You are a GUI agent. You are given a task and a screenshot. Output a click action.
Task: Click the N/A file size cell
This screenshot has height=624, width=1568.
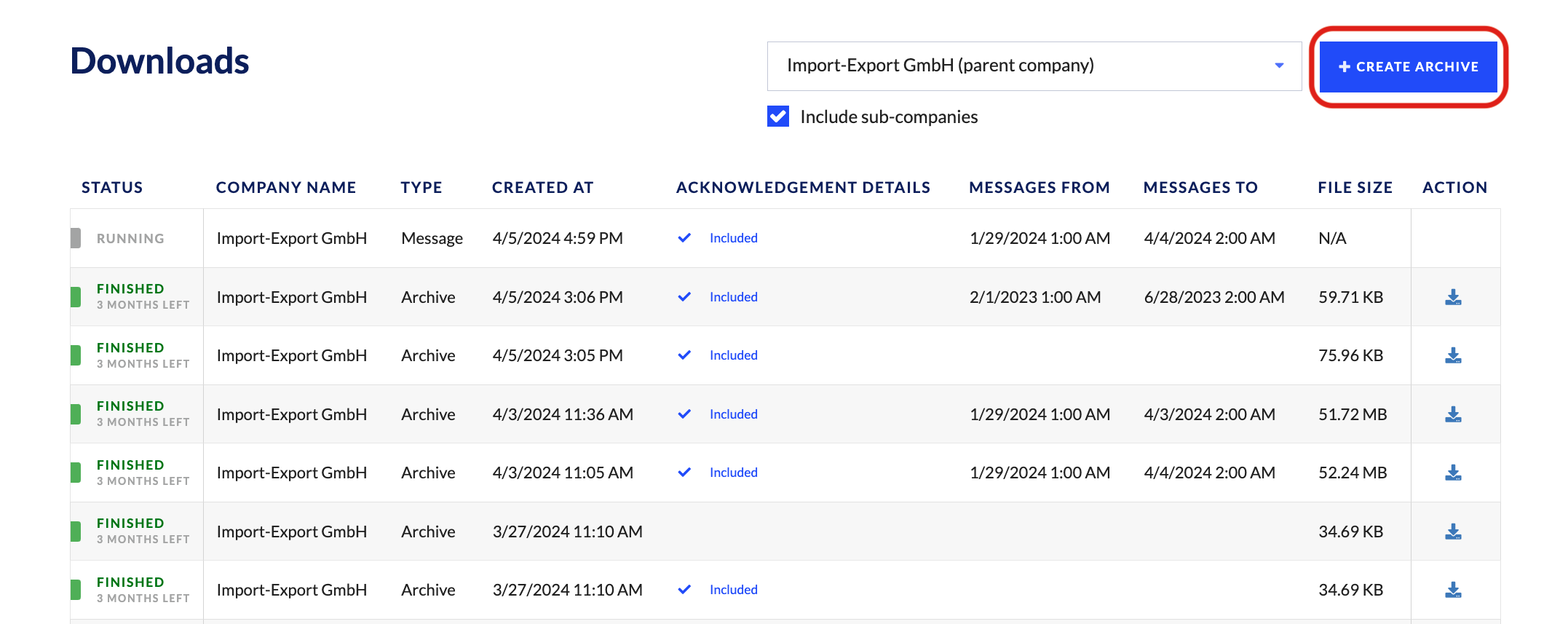1332,238
